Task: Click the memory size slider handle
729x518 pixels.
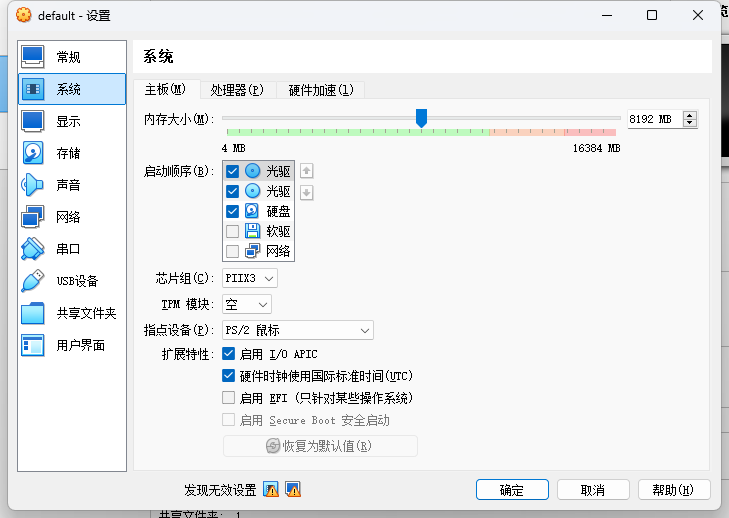Action: pyautogui.click(x=421, y=118)
